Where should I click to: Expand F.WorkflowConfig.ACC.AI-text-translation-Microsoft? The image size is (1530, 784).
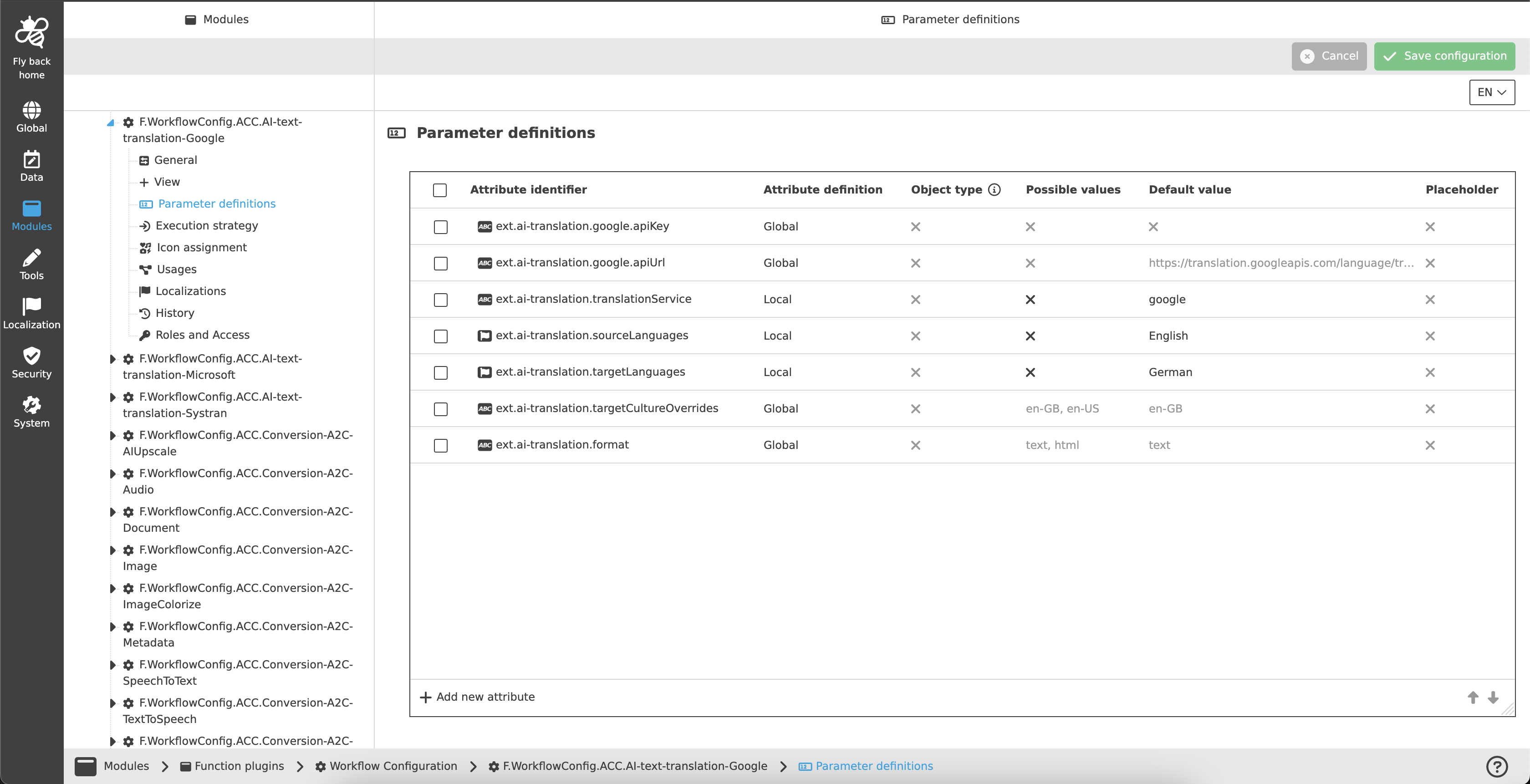tap(112, 359)
